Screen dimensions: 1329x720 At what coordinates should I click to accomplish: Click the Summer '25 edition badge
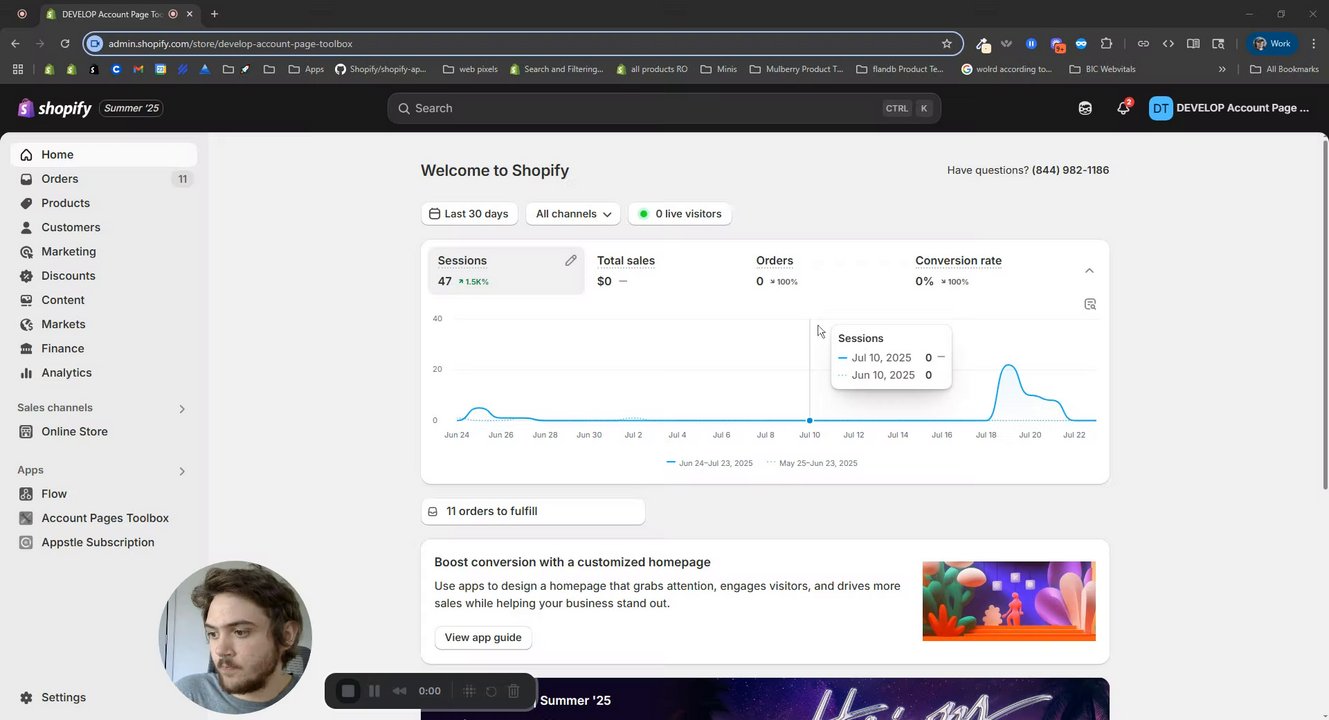(x=131, y=108)
